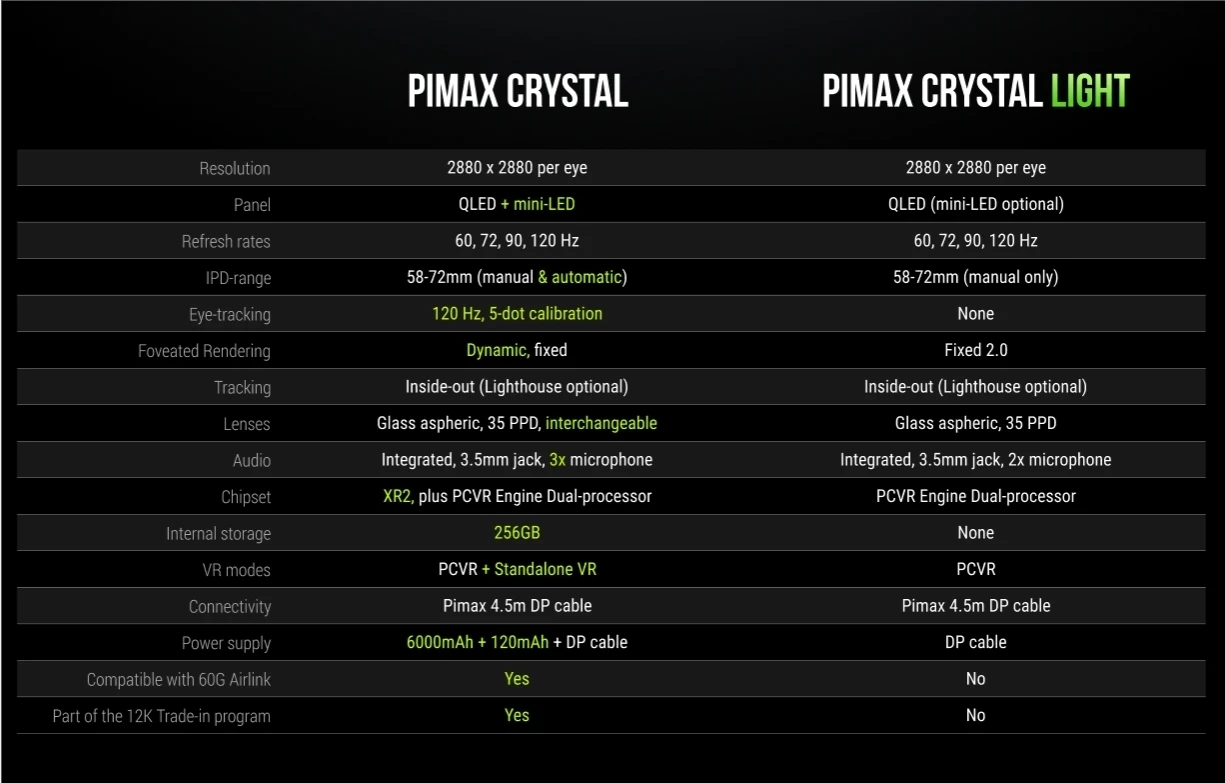This screenshot has height=783, width=1225.
Task: Select the Foveated Rendering row label
Action: pyautogui.click(x=204, y=351)
